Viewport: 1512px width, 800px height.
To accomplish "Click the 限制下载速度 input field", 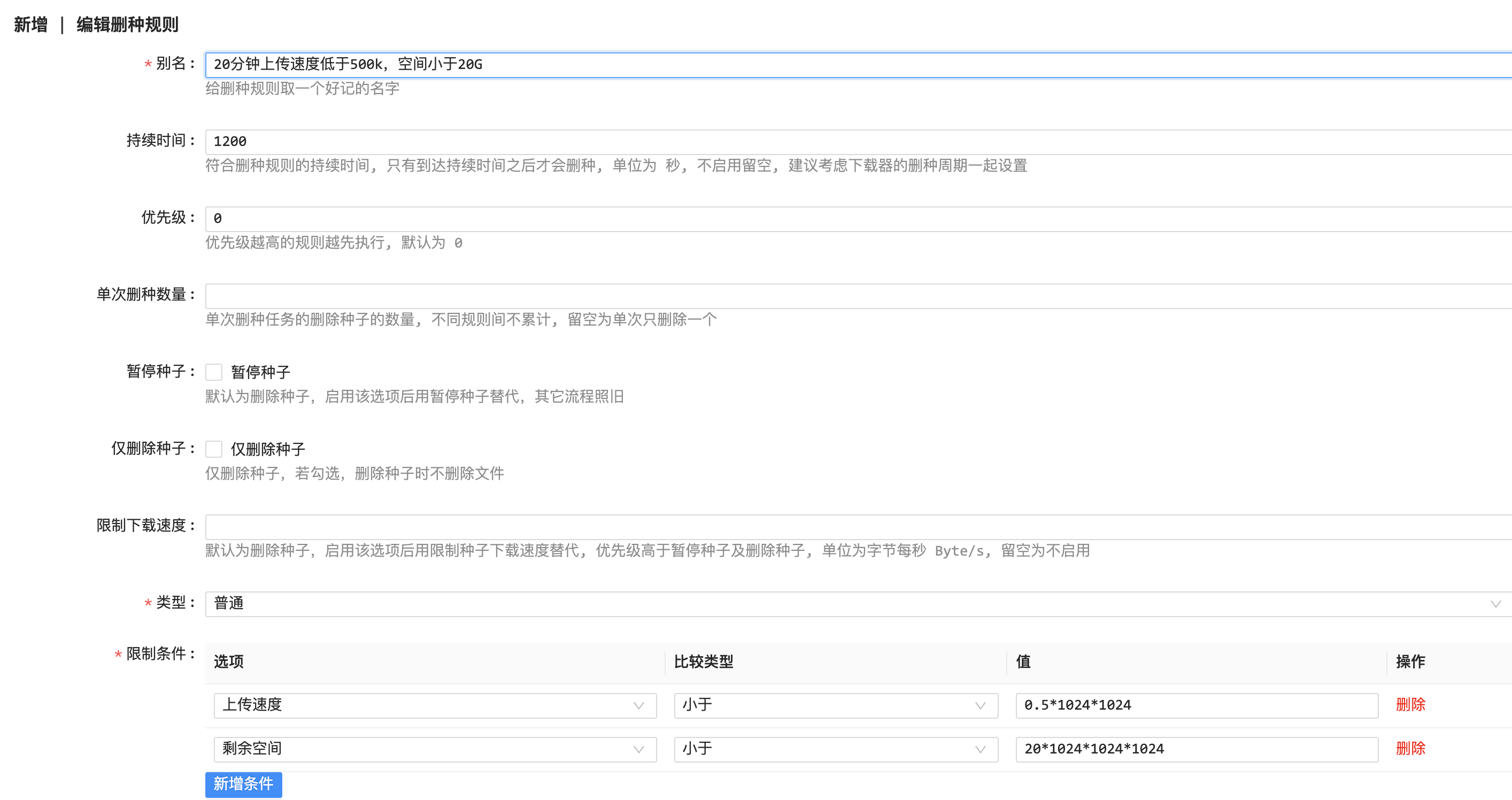I will tap(857, 527).
